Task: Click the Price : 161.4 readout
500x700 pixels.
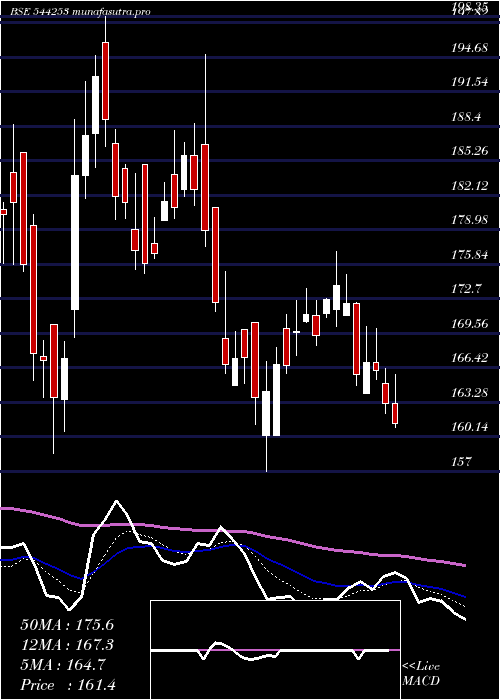Action: point(68,685)
